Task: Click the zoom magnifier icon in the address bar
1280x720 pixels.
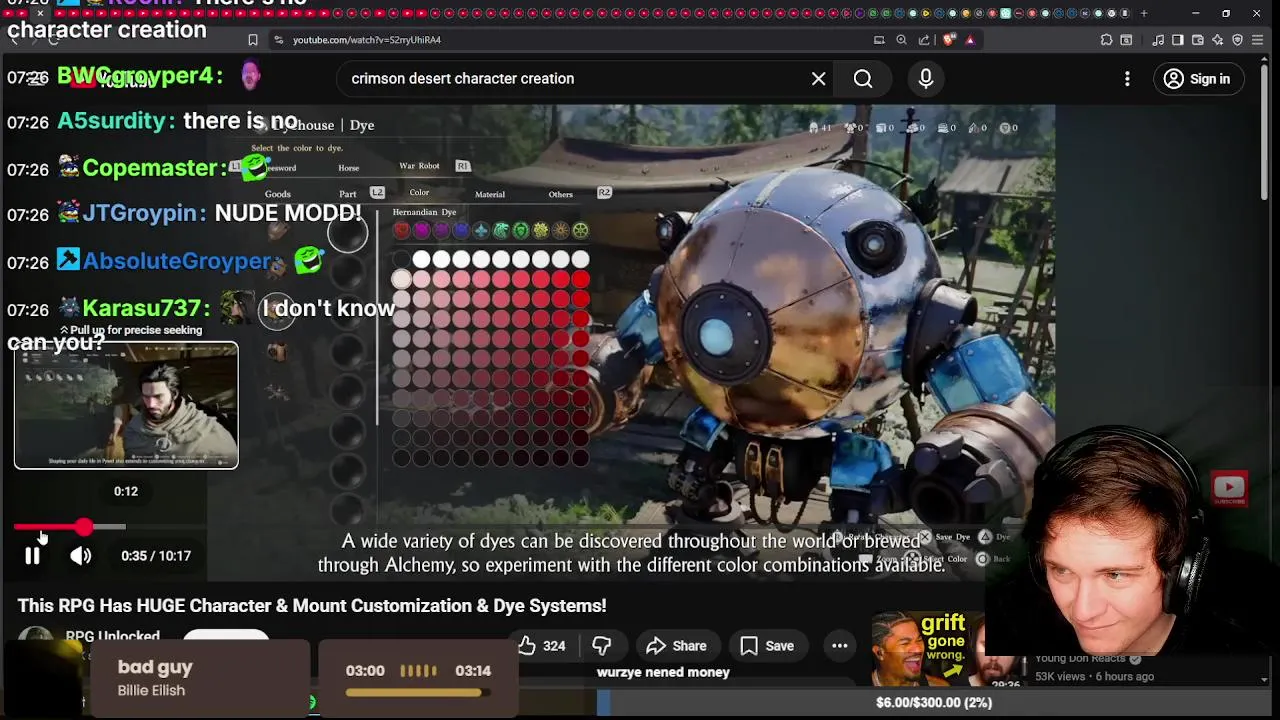Action: (x=901, y=40)
